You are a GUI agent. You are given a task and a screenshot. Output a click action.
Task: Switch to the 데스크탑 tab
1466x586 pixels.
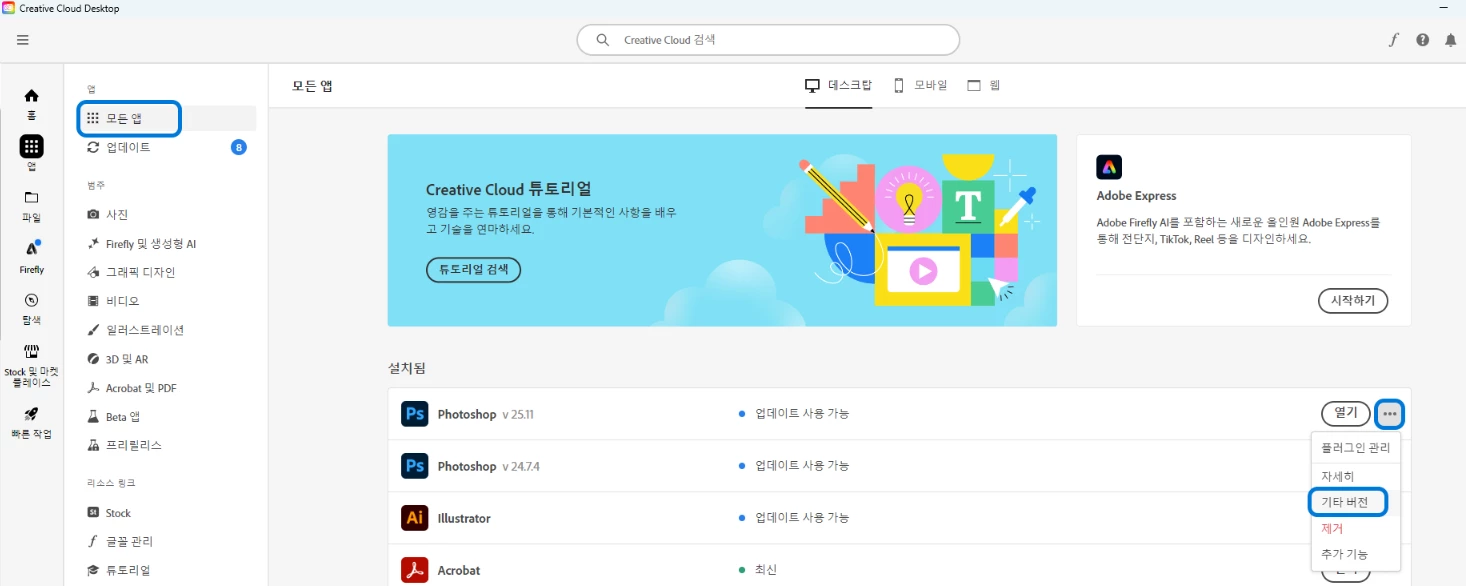tap(838, 86)
